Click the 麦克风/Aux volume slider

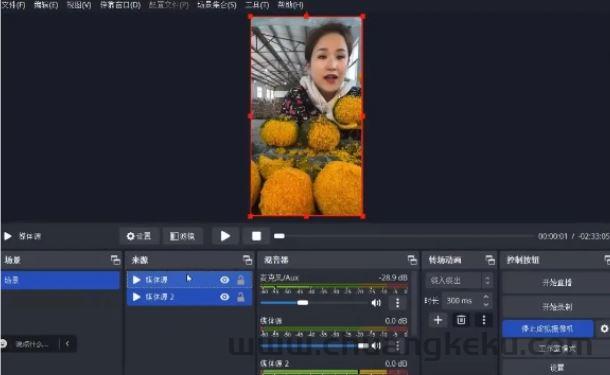(x=314, y=303)
